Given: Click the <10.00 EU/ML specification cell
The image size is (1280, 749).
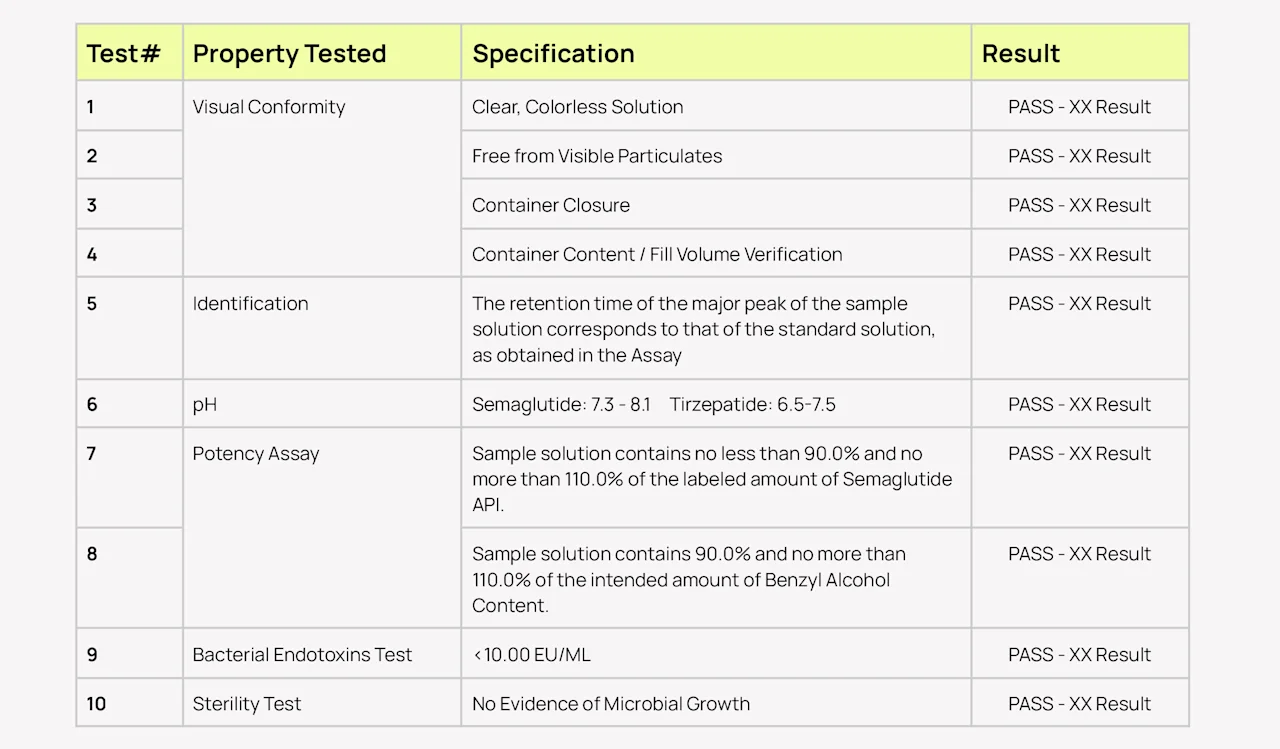Looking at the screenshot, I should tap(531, 654).
